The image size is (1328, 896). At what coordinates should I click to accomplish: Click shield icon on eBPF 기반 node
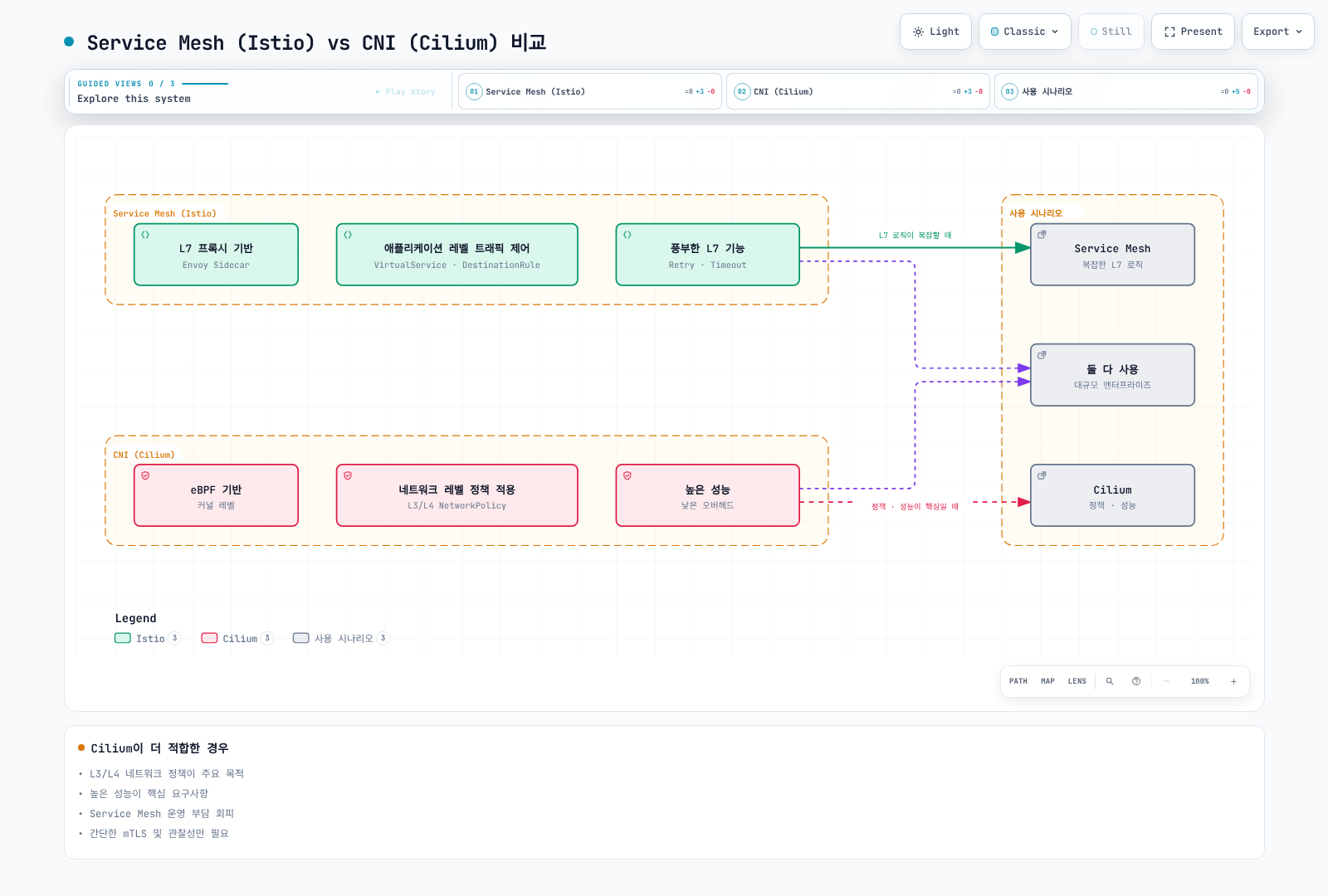tap(145, 475)
